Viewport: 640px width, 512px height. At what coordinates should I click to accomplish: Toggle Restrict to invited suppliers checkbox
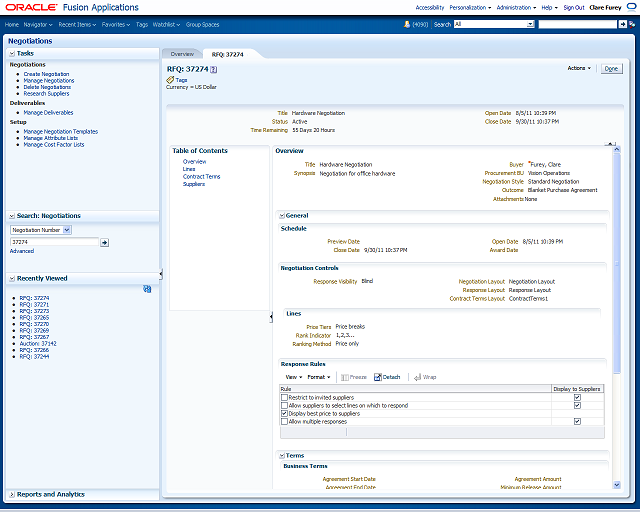coord(284,397)
